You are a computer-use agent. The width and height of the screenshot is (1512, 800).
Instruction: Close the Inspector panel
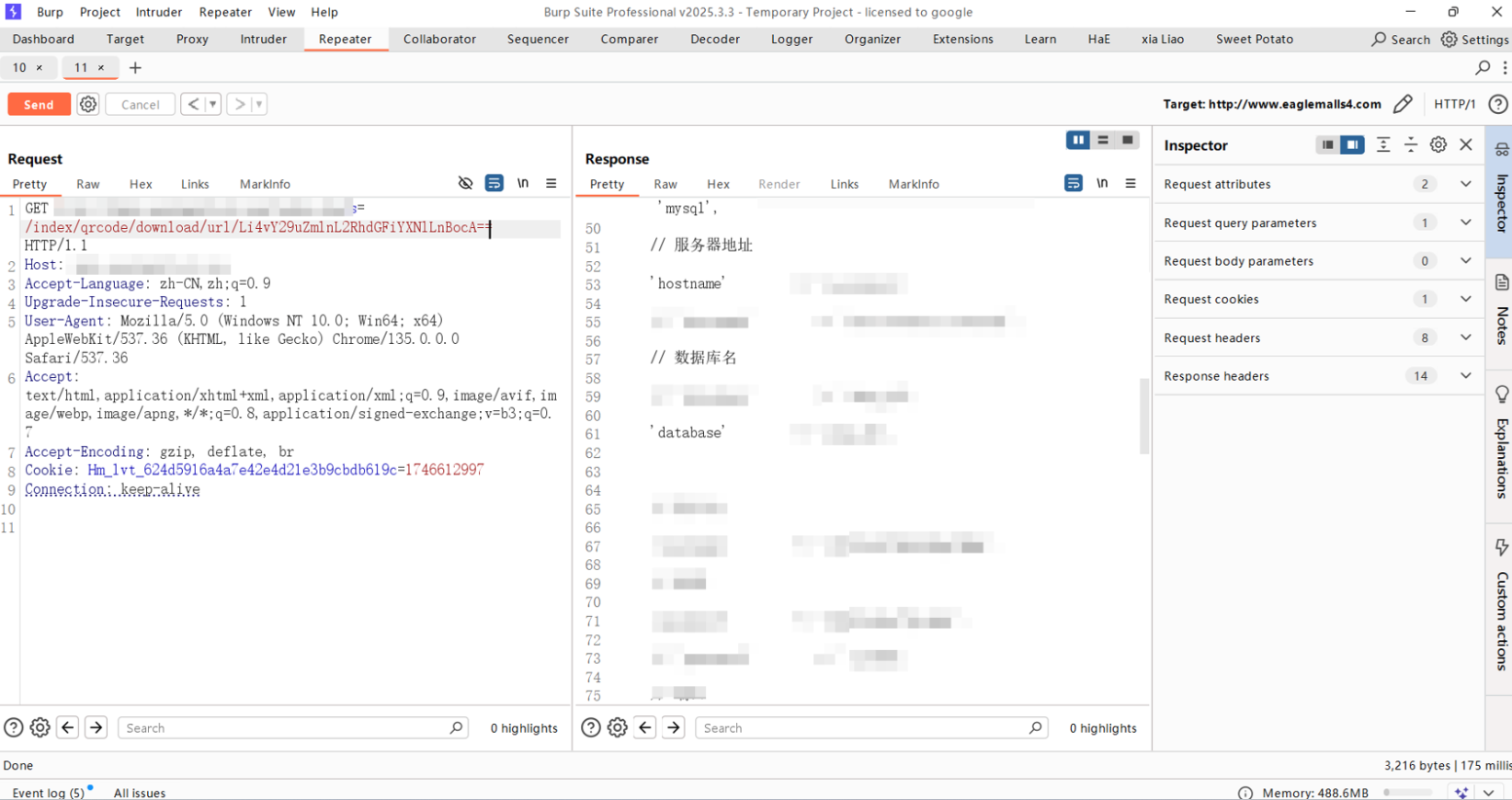[1466, 145]
